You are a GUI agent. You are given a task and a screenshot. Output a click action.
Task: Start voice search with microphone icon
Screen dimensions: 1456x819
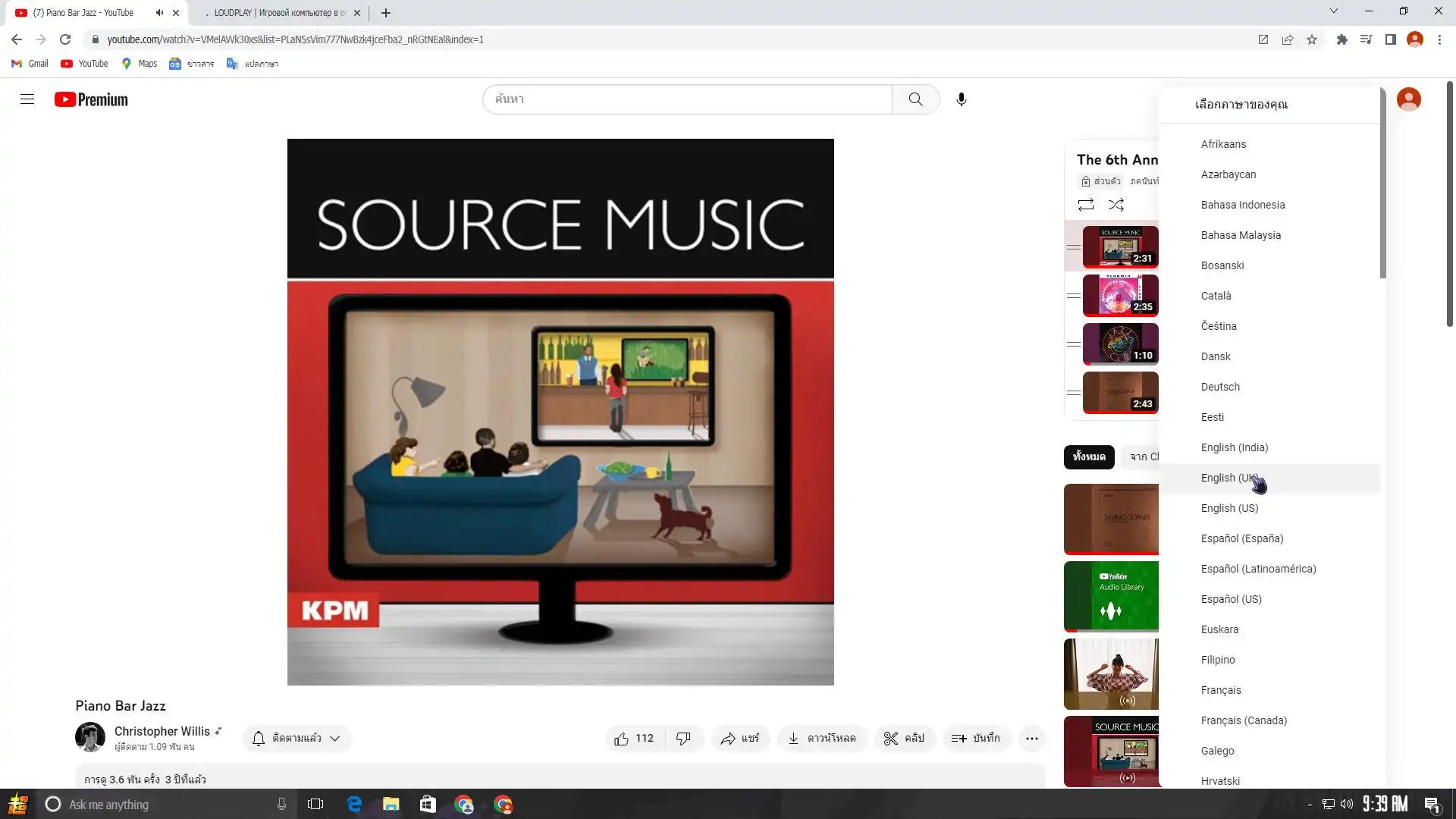(961, 99)
